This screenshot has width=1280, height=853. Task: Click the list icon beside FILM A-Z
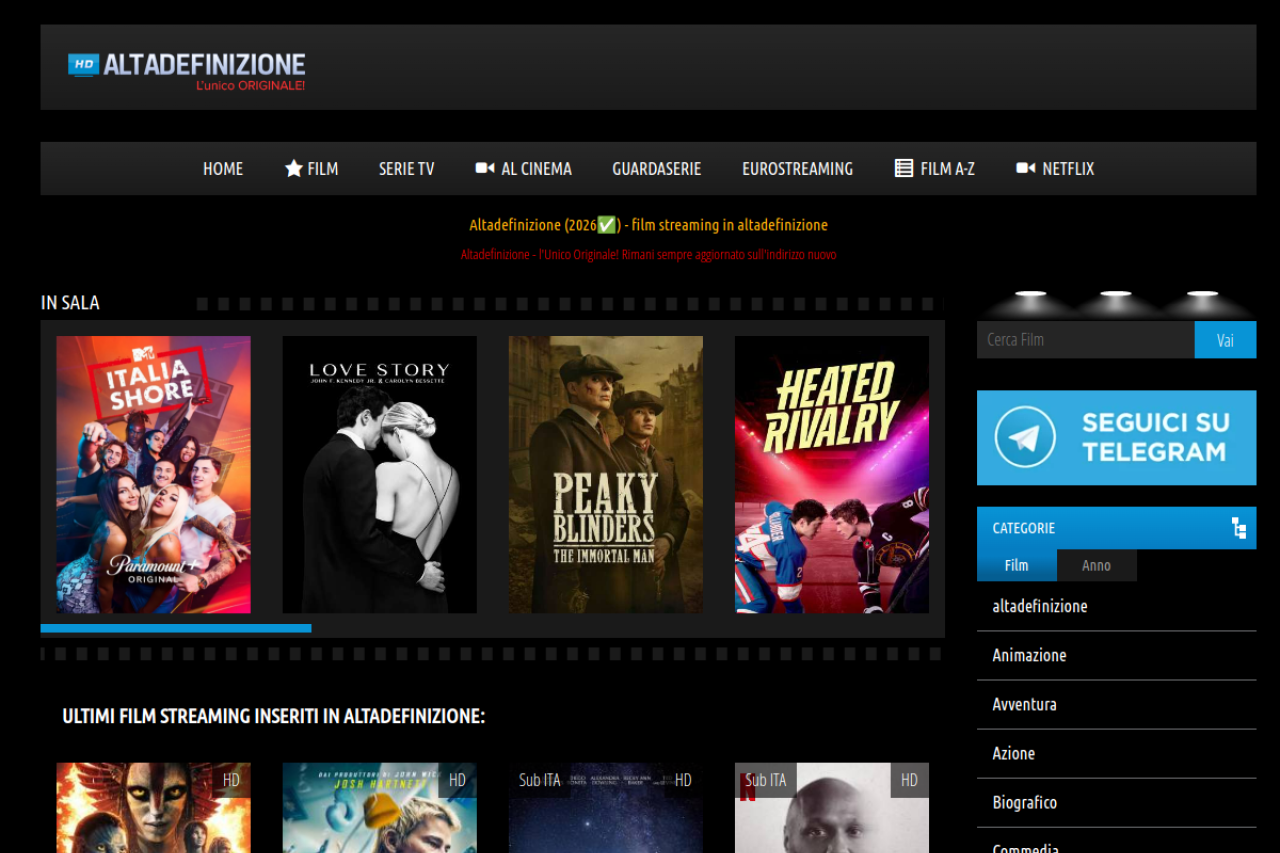[904, 168]
